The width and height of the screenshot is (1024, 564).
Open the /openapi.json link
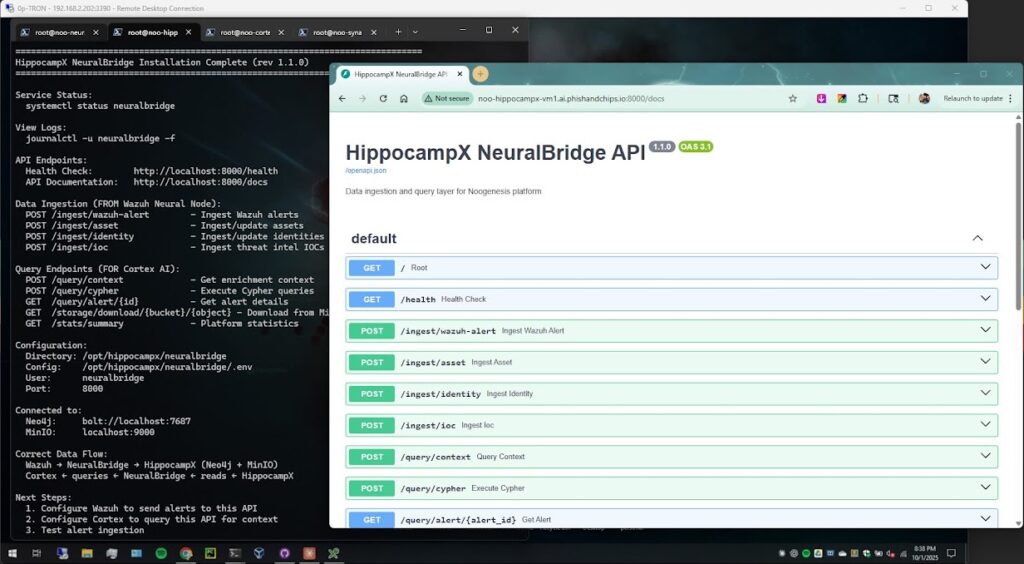pyautogui.click(x=366, y=171)
